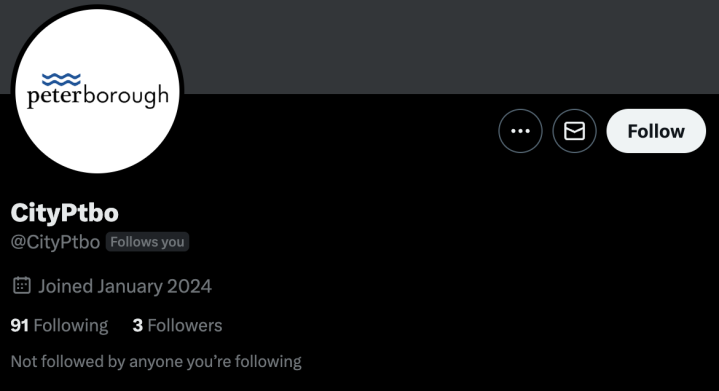
Task: Click the Joined January 2024 text
Action: 125,286
